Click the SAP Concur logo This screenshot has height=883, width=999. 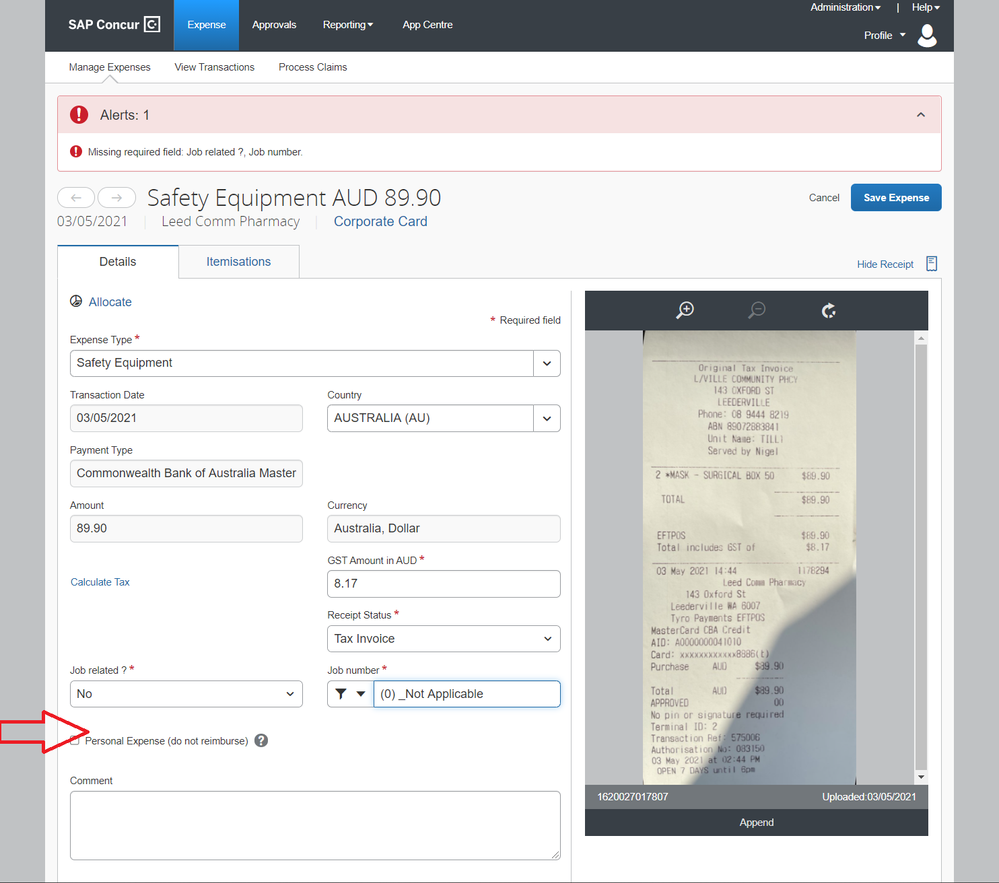[113, 25]
